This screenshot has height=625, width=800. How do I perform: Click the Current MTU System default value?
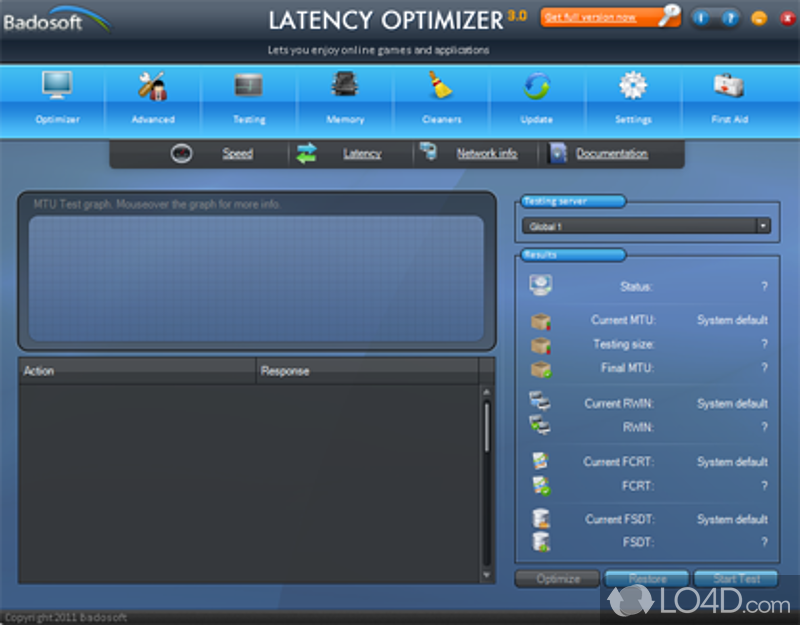pos(732,320)
